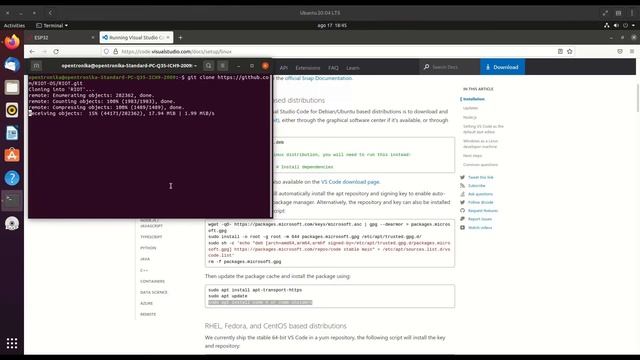Click the Tweet this link item
640x360 pixels.
480,177
